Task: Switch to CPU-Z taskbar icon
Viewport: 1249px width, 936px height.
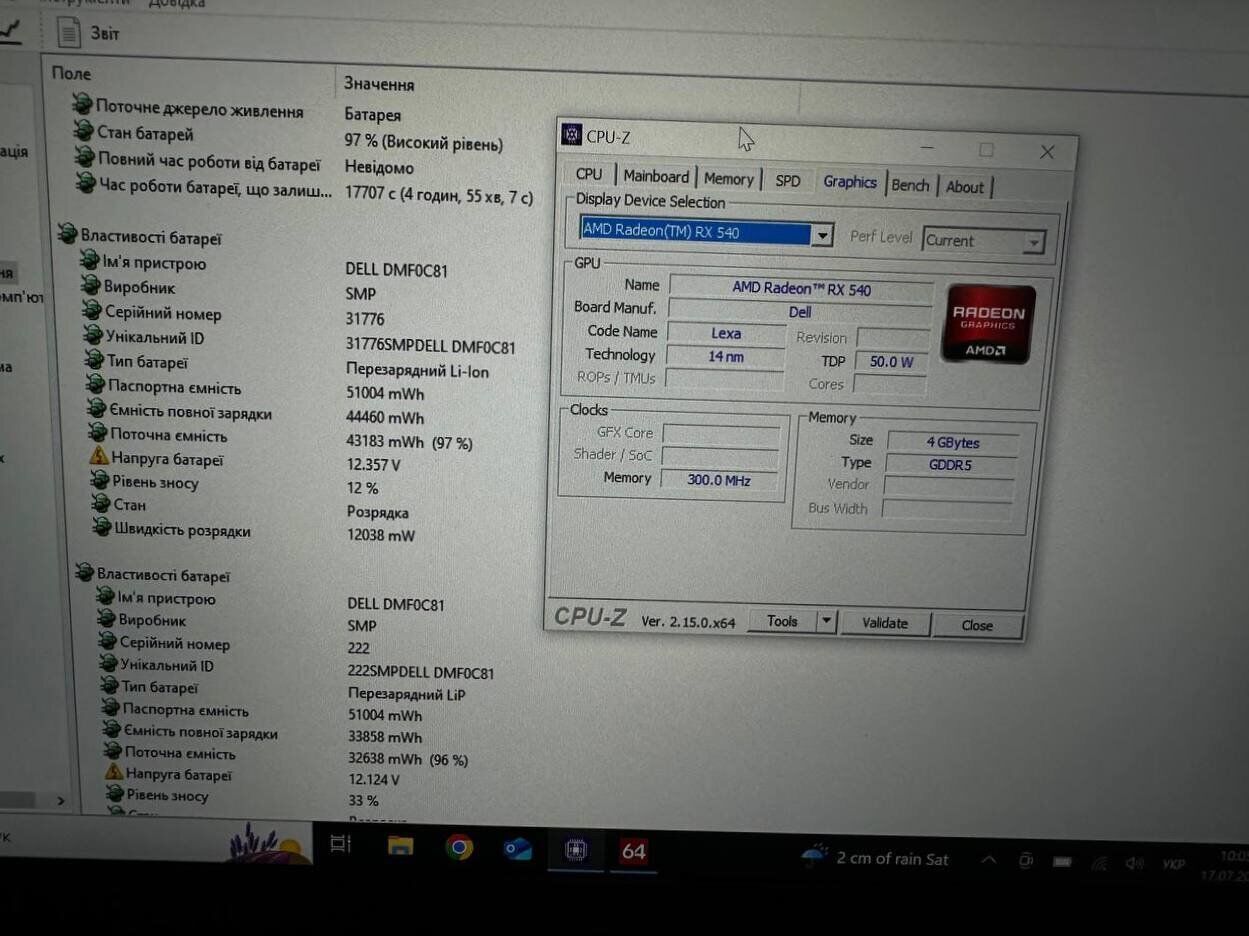Action: [x=575, y=850]
